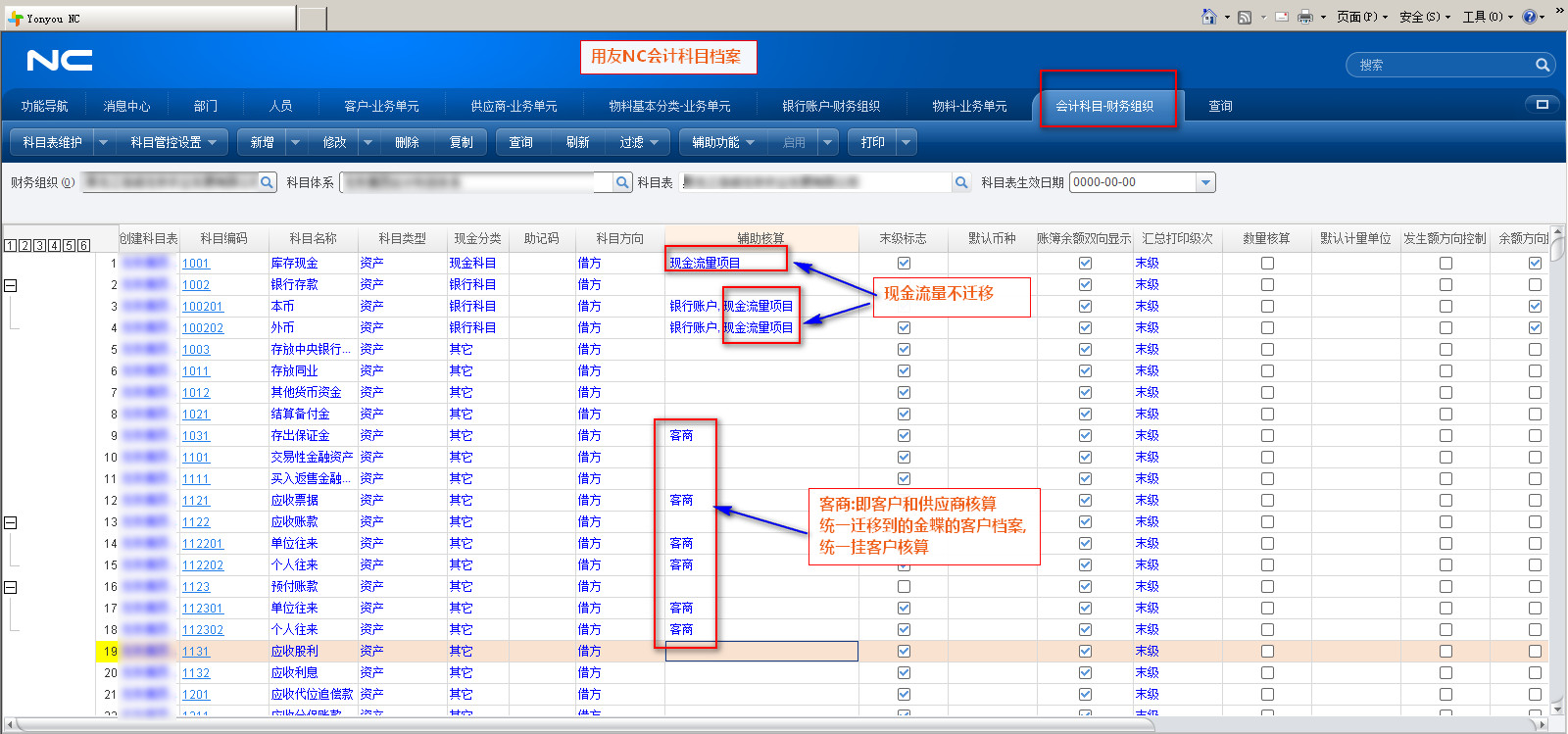Image resolution: width=1568 pixels, height=734 pixels.
Task: Switch to the 客户-业务单元 tab
Action: coord(381,106)
